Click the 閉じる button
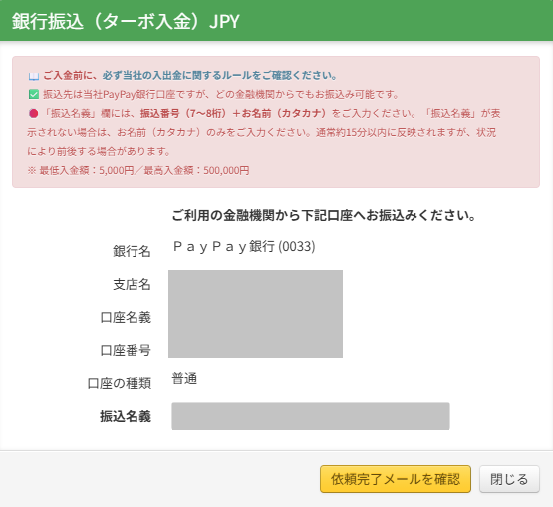This screenshot has width=553, height=507. tap(509, 479)
